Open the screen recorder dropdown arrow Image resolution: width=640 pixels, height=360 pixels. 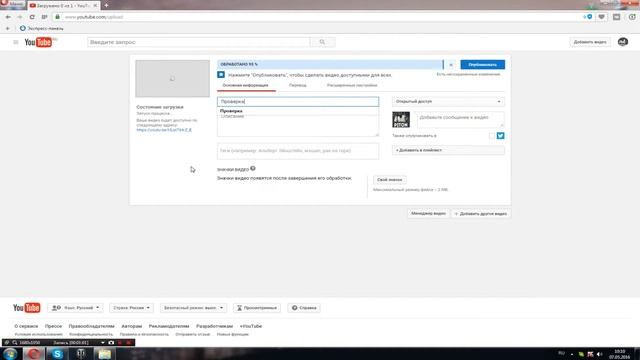tap(102, 342)
